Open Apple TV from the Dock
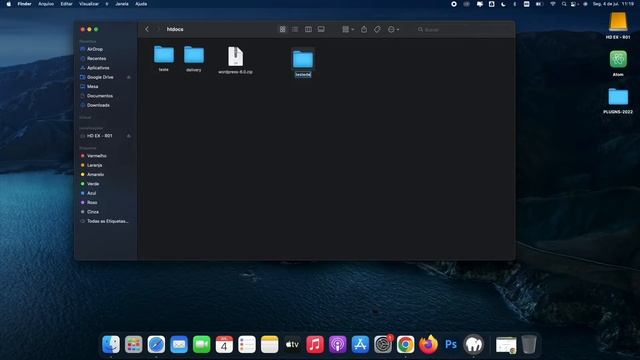Viewport: 640px width, 360px height. tap(292, 344)
